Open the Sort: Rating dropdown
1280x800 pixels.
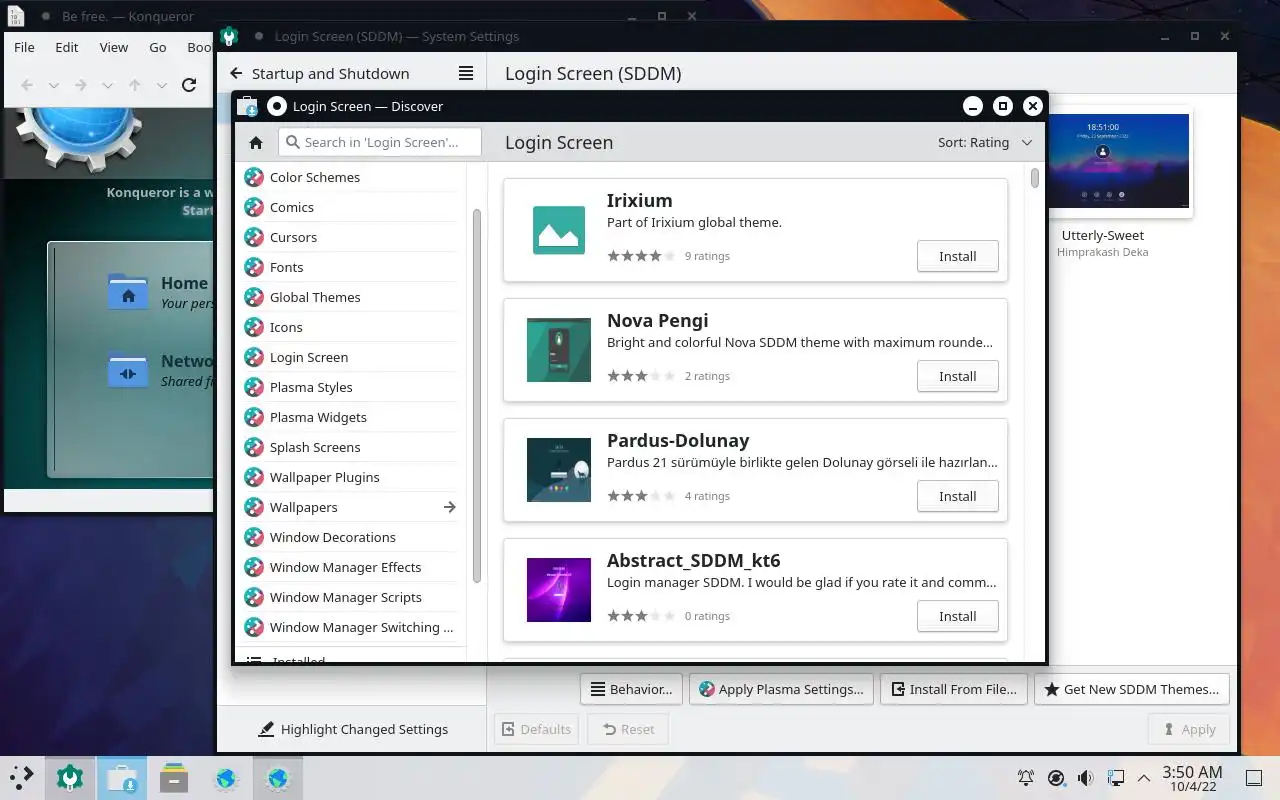click(985, 142)
